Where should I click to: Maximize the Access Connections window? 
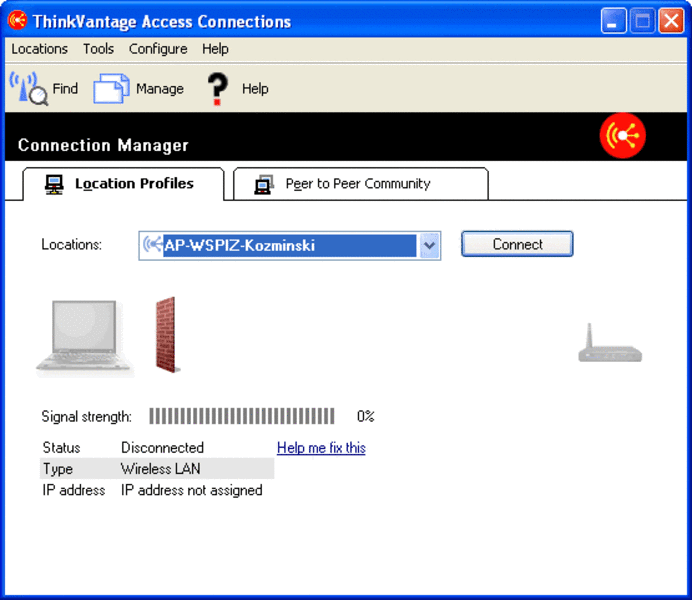click(x=642, y=21)
